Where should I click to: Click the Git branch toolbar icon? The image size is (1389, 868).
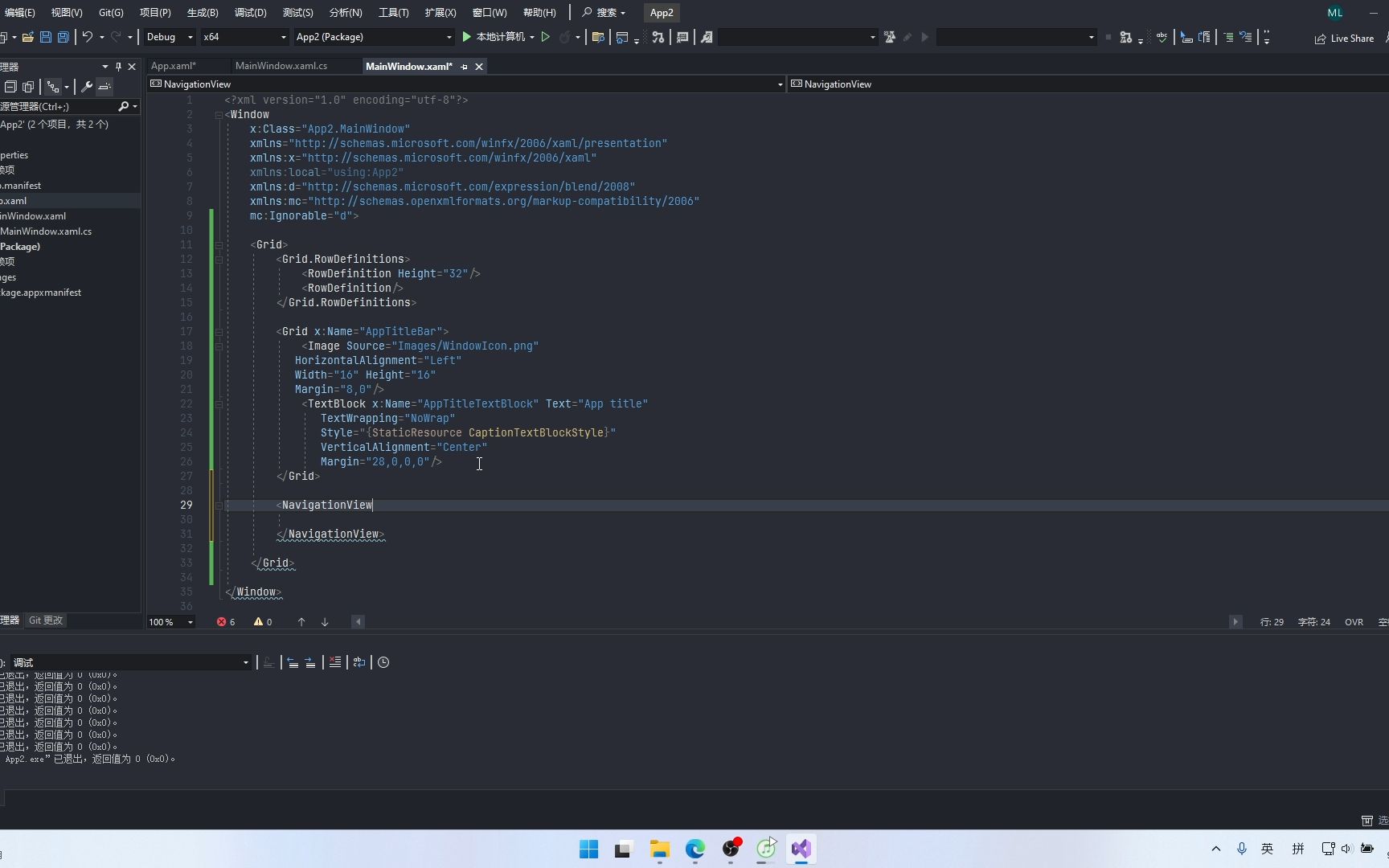pyautogui.click(x=658, y=37)
